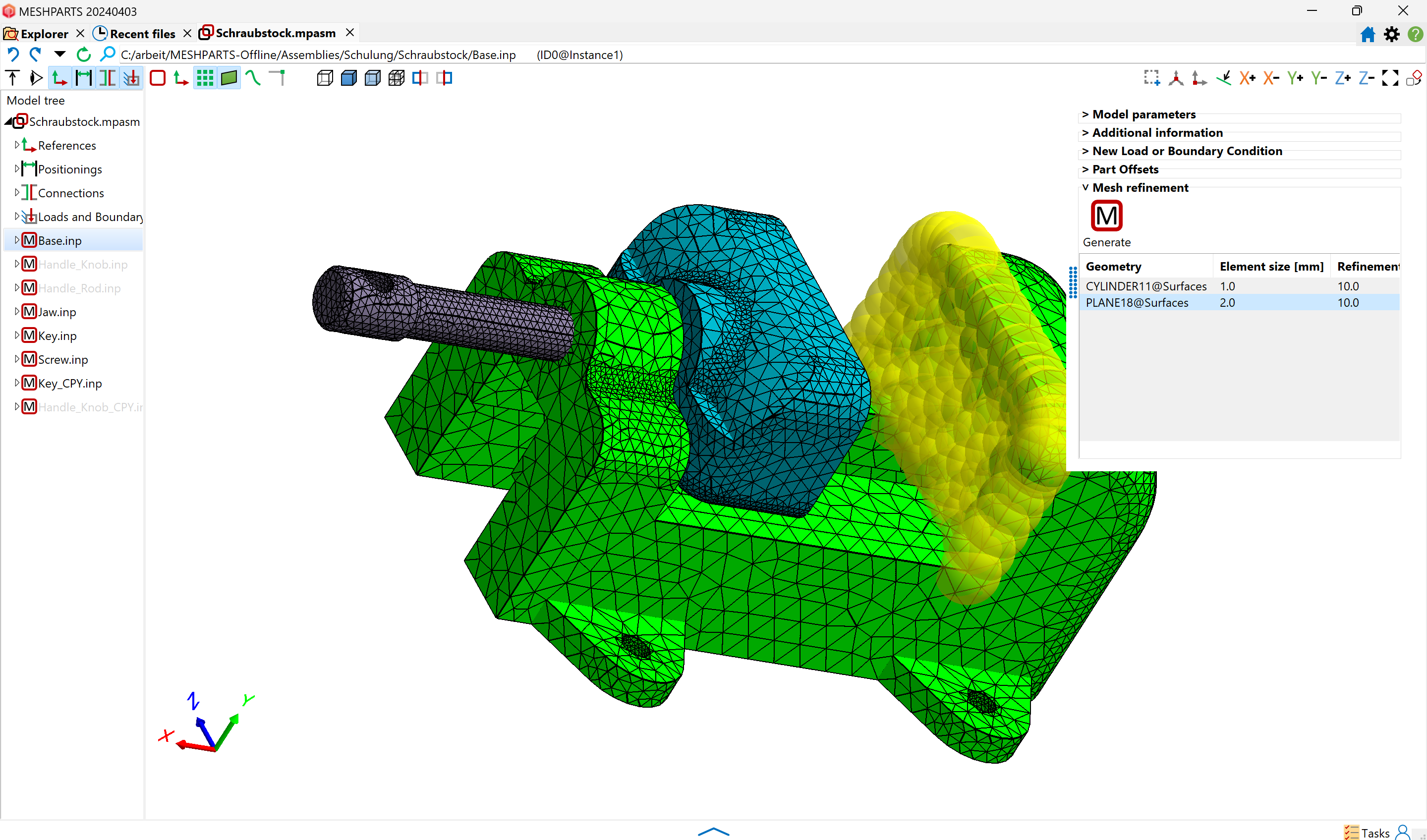The image size is (1427, 840).
Task: Set view to X+ direction
Action: pos(1248,77)
